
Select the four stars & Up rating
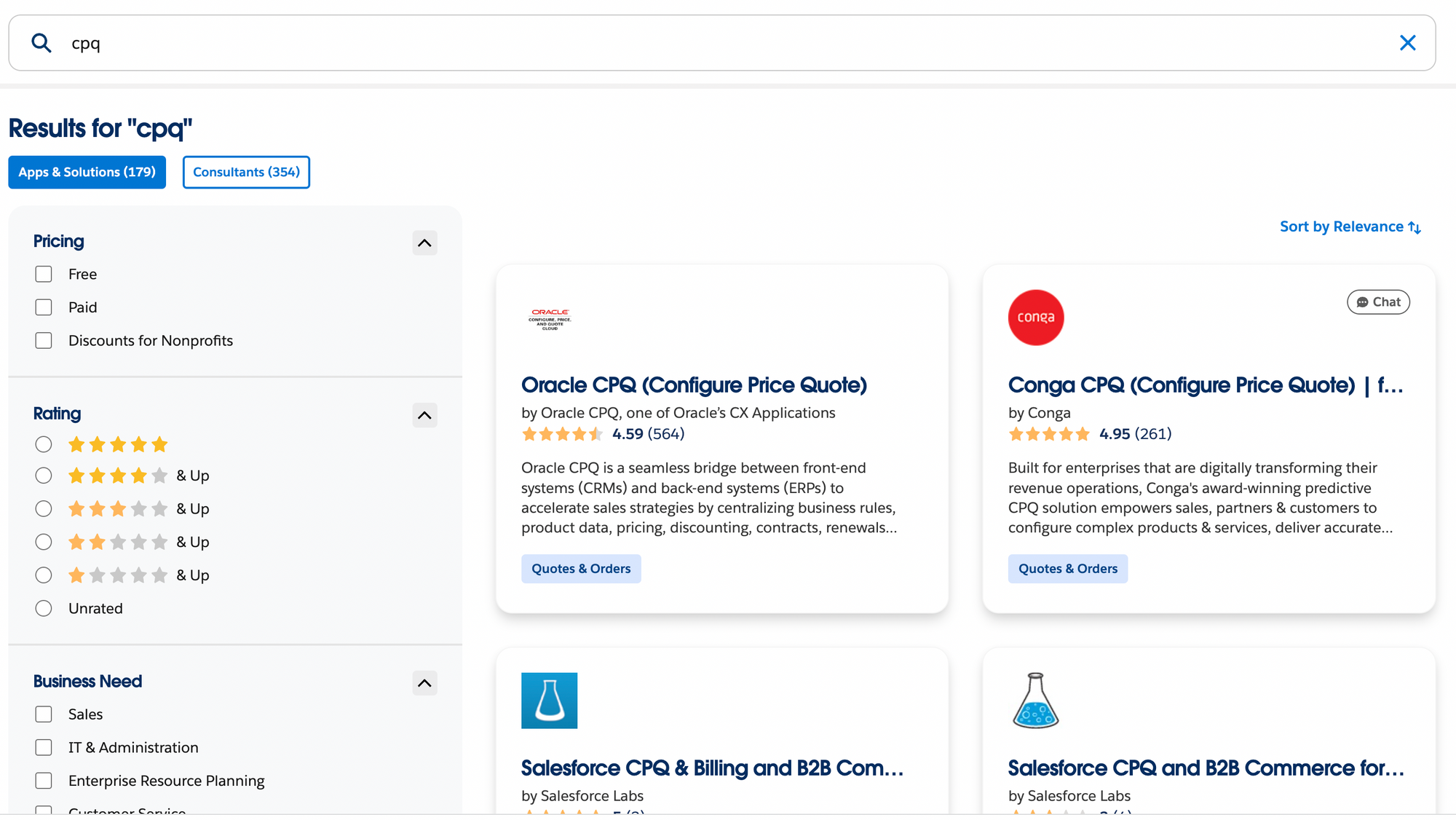point(44,476)
